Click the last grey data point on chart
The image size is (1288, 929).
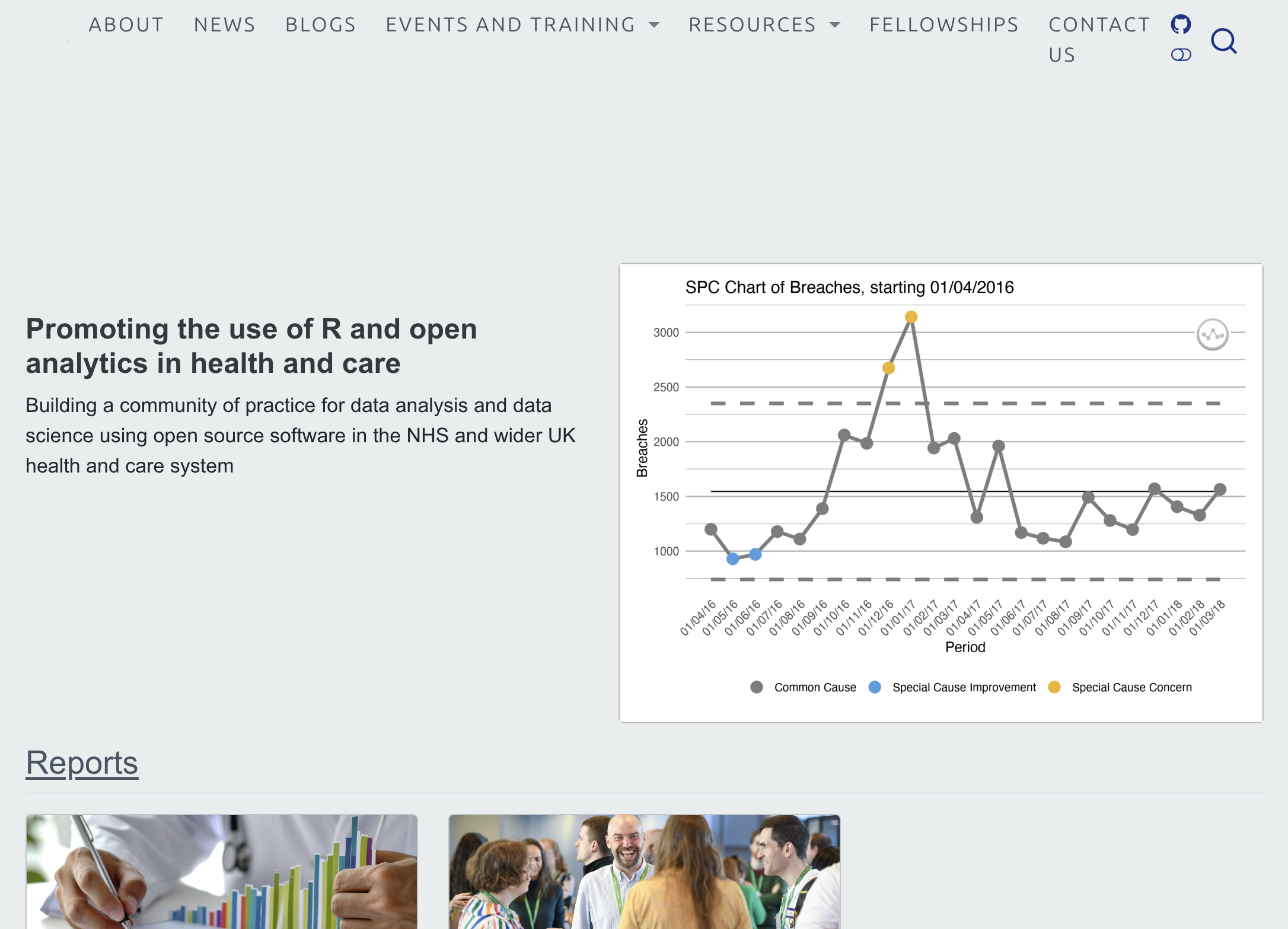1220,490
